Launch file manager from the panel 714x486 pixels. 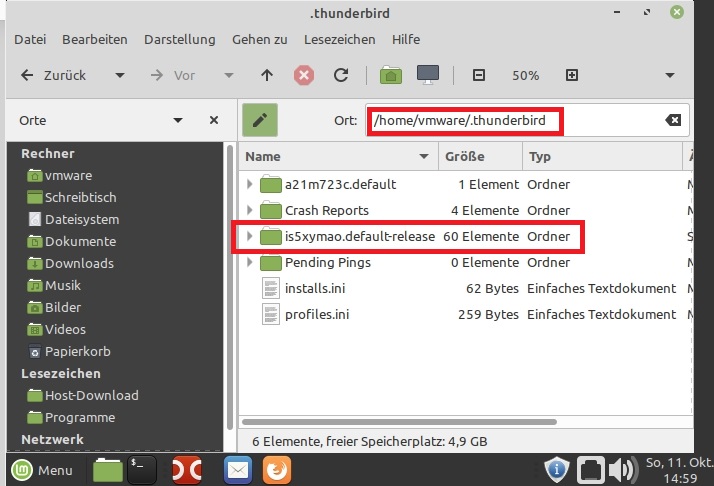[107, 470]
